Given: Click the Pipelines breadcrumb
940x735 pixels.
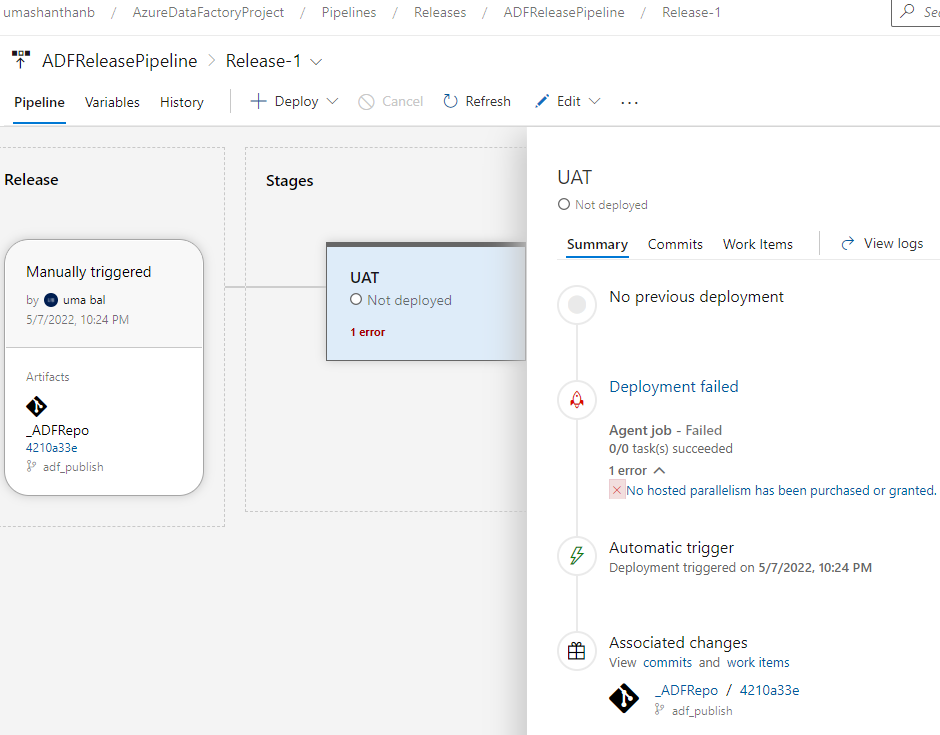Looking at the screenshot, I should pos(349,12).
